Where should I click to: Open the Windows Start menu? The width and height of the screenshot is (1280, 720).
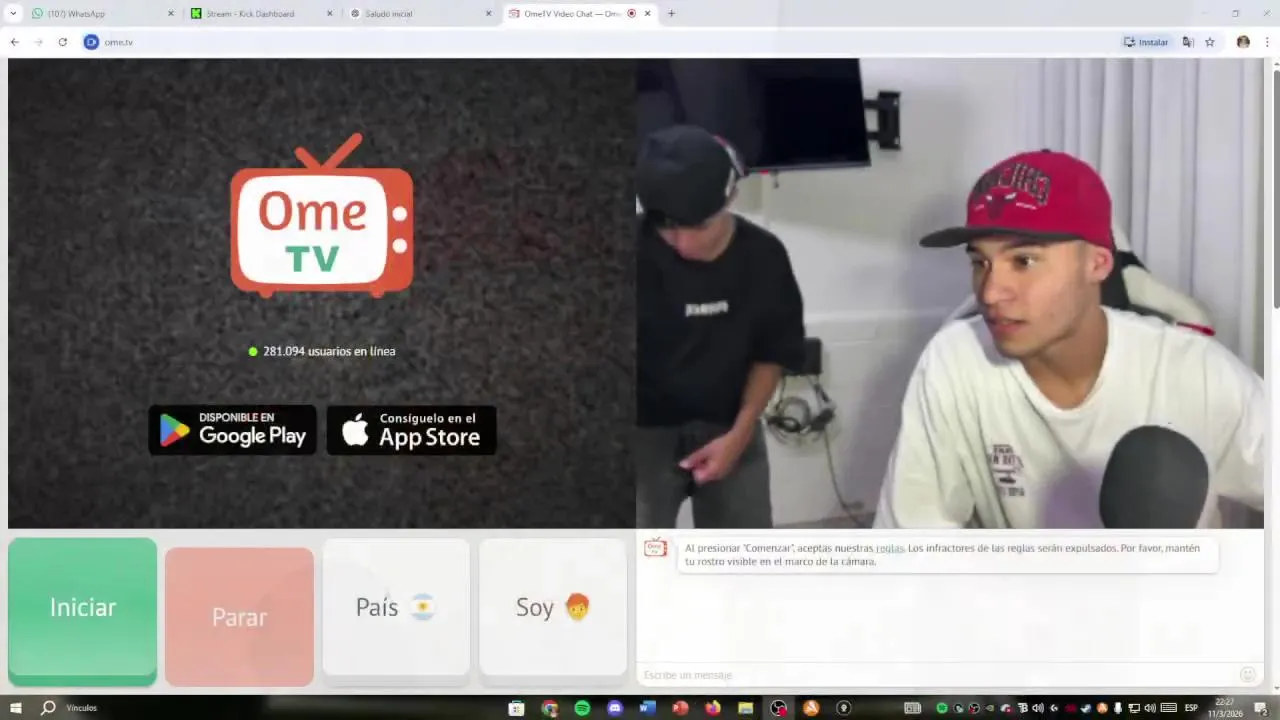(15, 708)
